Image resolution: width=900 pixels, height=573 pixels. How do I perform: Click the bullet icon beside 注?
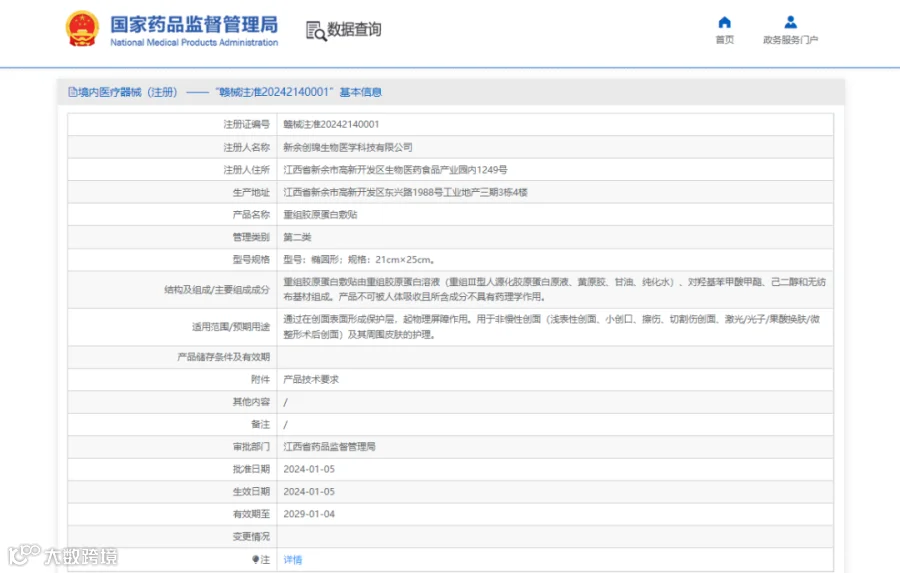pos(255,559)
